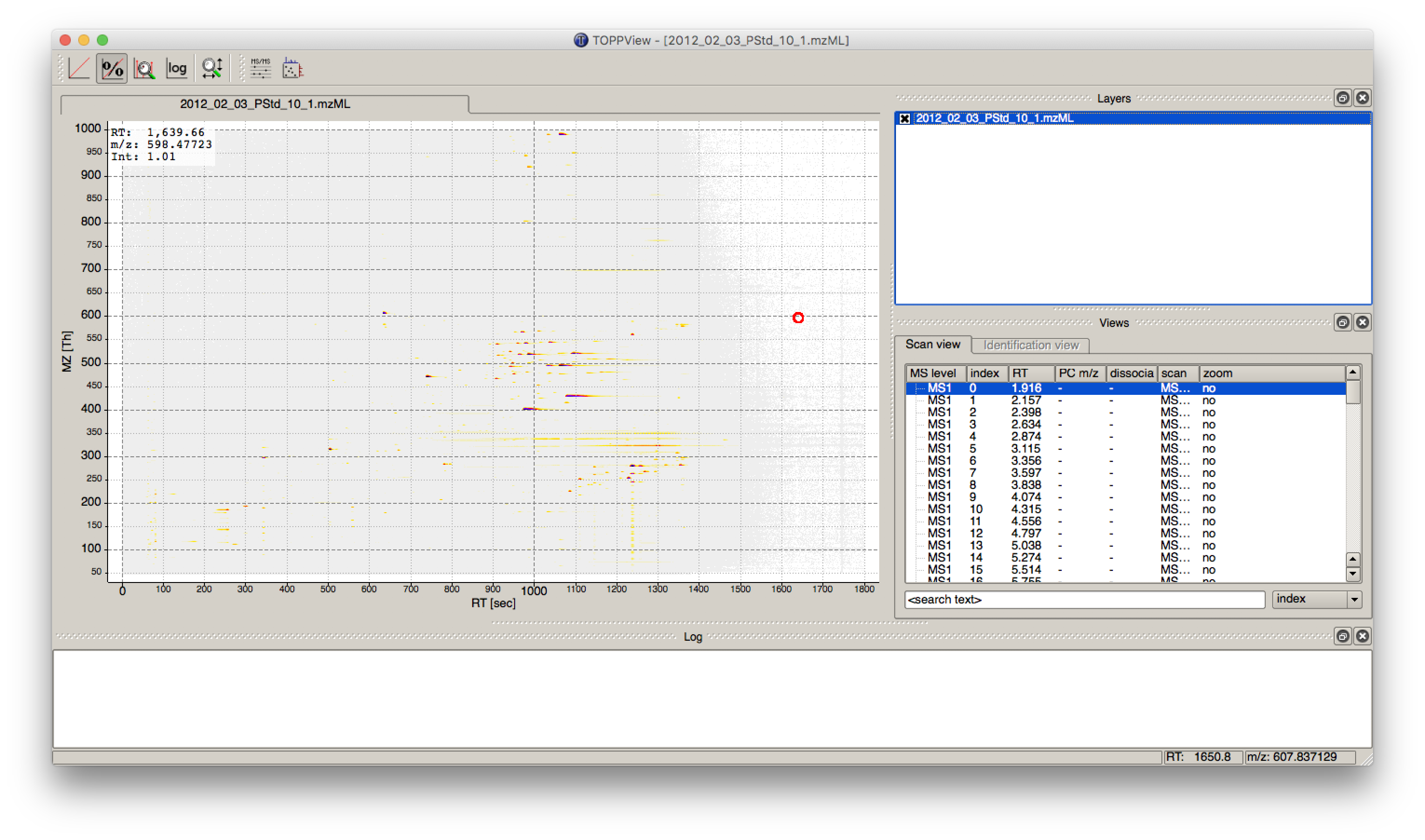Show projections scatter-plot icon
The width and height of the screenshot is (1425, 840).
coord(292,68)
